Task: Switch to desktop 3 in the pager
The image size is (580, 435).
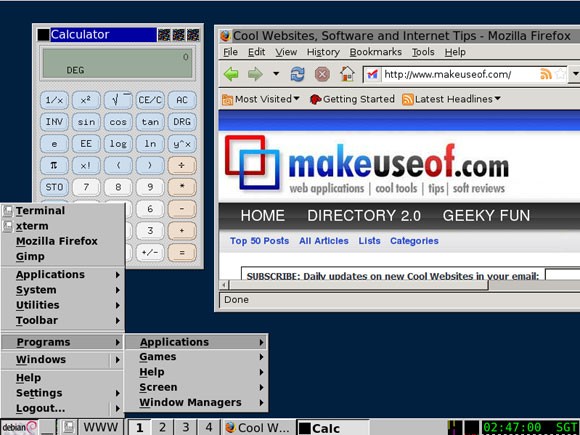Action: click(x=186, y=428)
